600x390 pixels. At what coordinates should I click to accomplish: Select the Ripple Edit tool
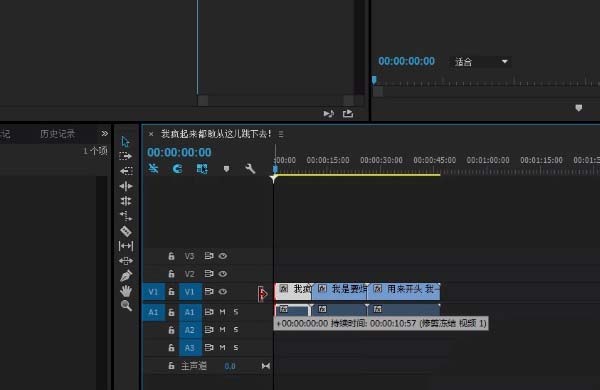click(126, 186)
